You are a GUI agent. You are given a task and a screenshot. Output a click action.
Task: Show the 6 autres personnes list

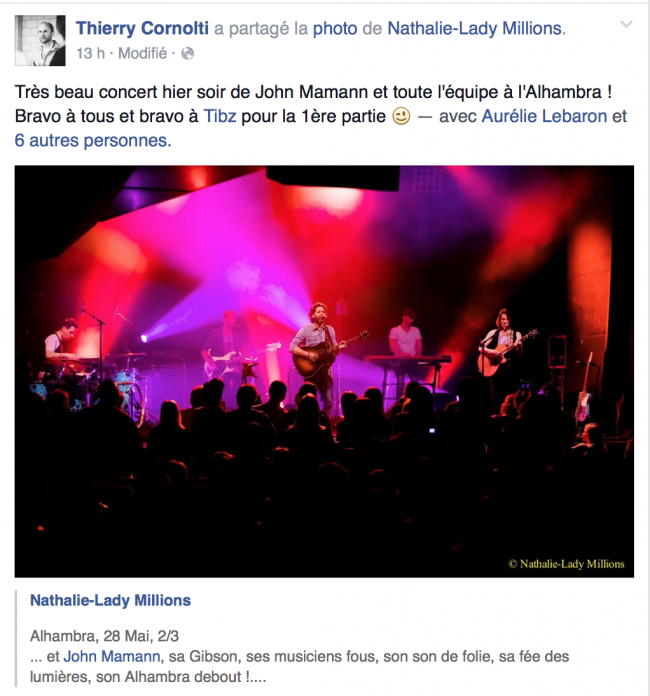coord(93,140)
